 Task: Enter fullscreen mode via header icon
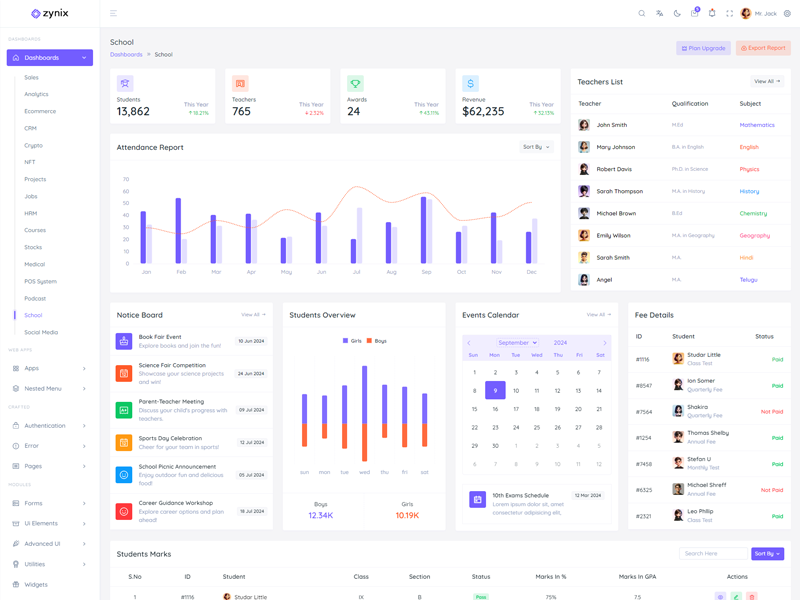[x=729, y=14]
